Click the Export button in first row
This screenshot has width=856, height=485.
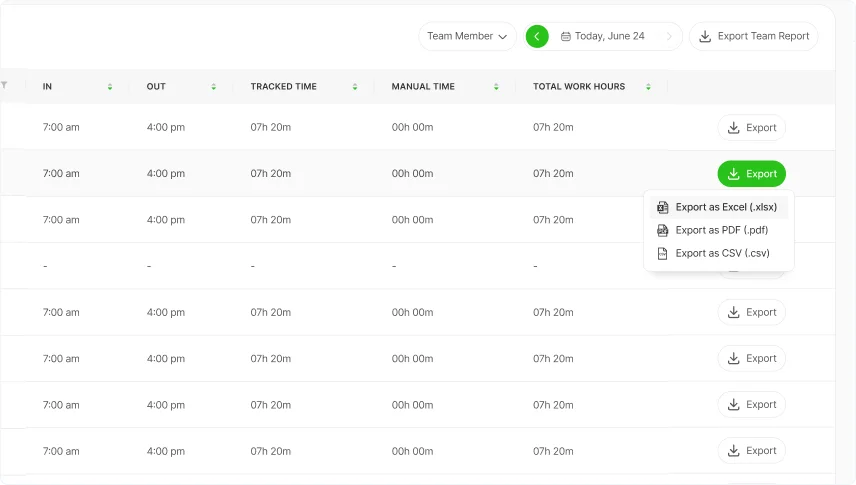click(751, 128)
